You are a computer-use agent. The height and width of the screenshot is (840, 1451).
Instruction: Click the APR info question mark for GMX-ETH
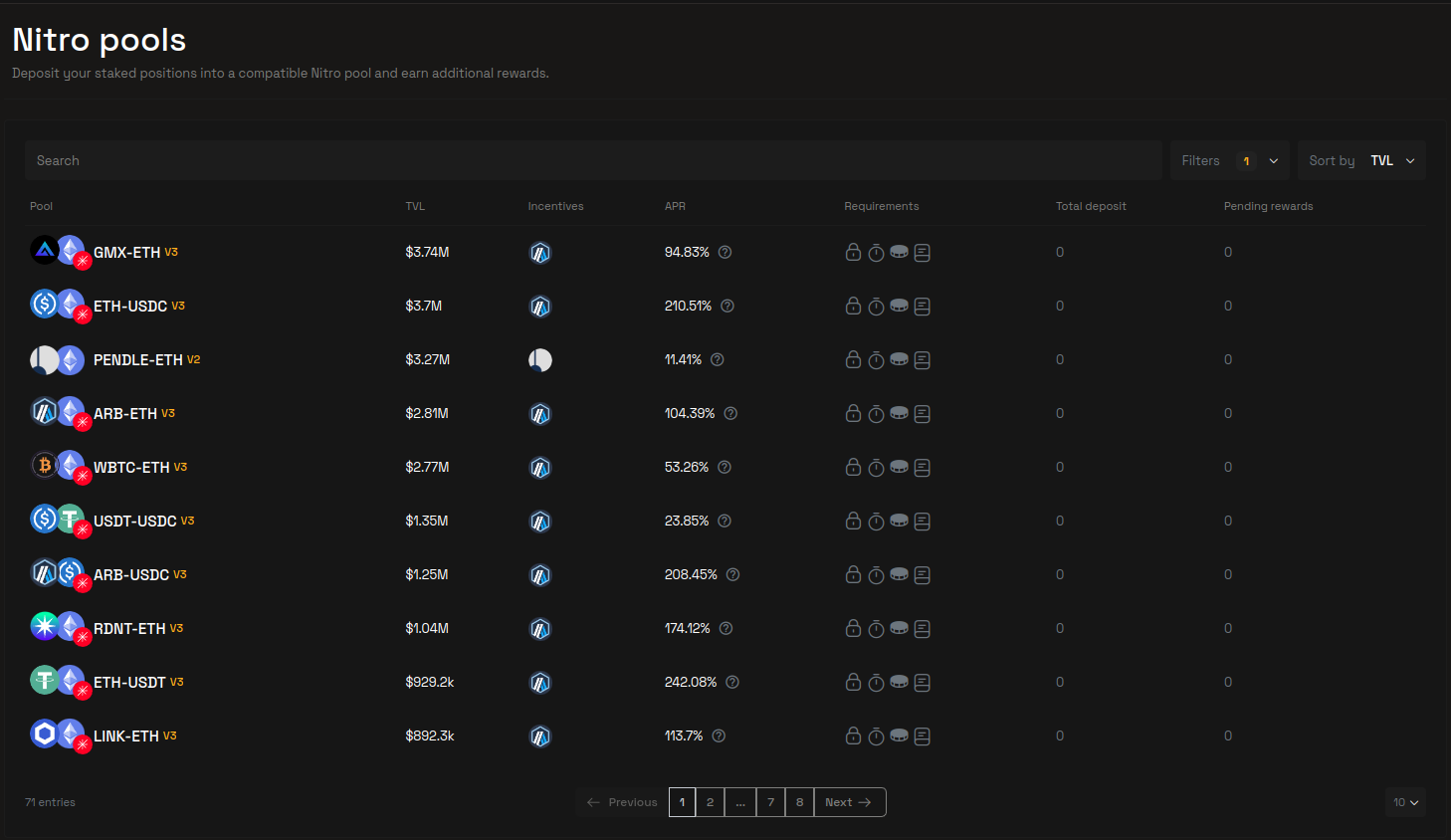725,252
